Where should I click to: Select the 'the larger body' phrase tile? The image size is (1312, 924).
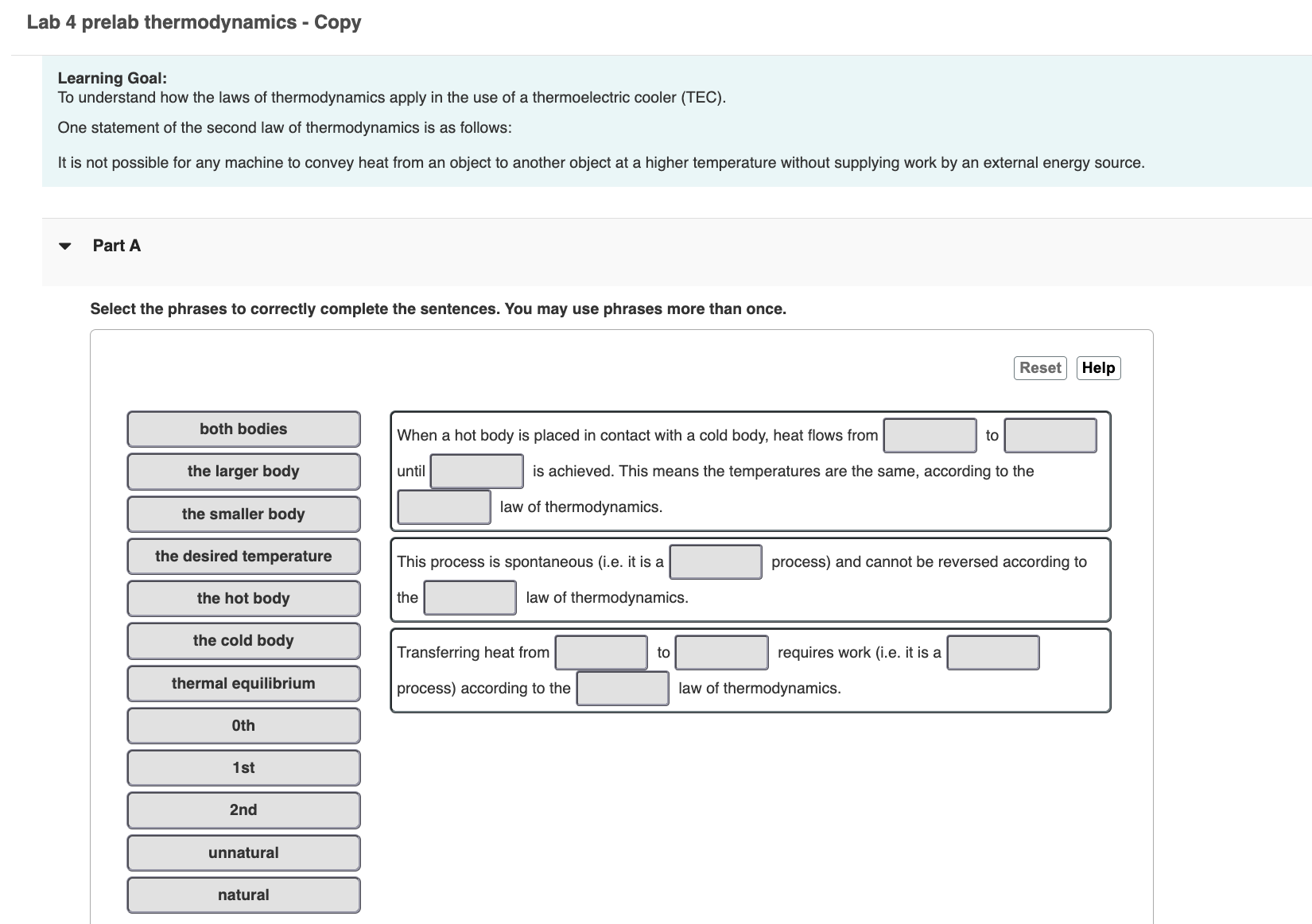(x=243, y=471)
